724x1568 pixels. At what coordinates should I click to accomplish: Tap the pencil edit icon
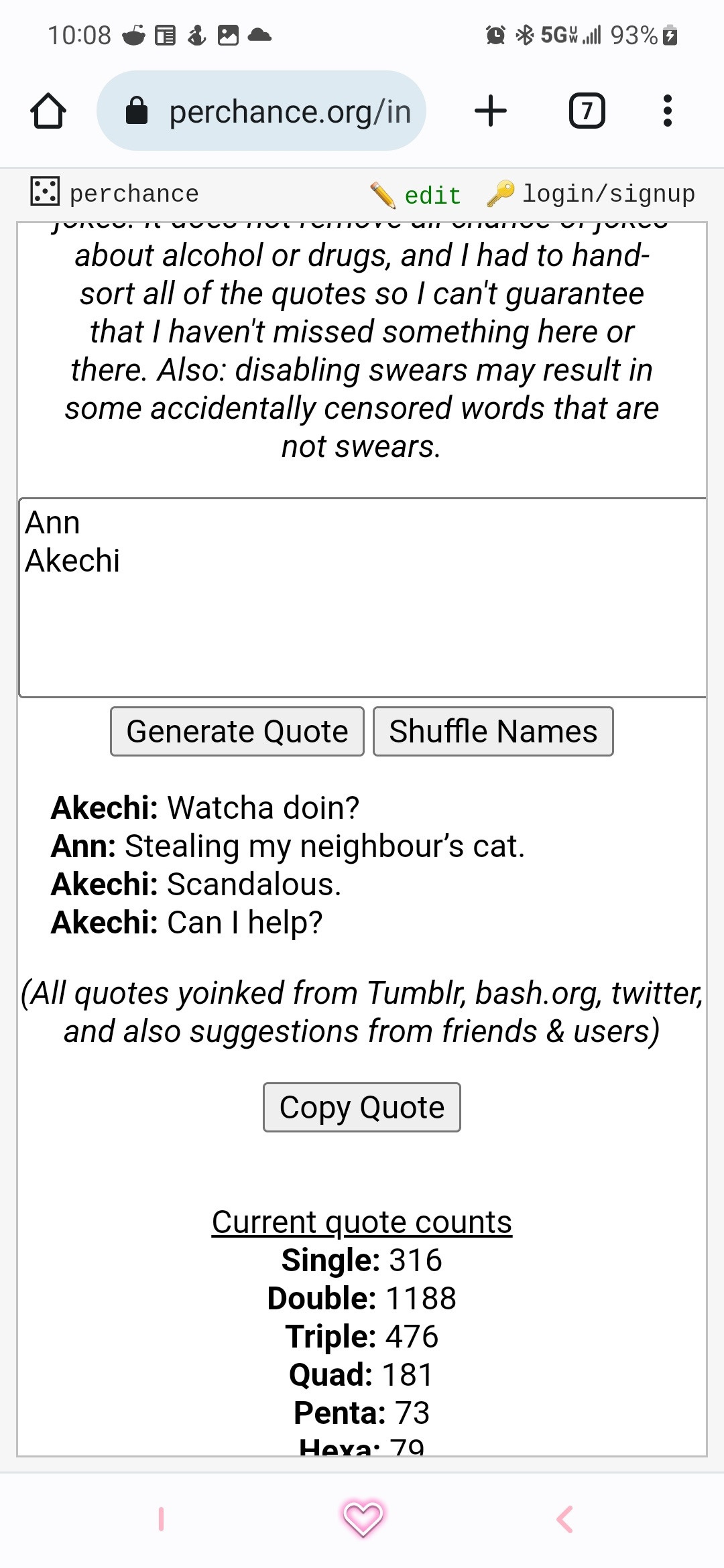click(383, 194)
